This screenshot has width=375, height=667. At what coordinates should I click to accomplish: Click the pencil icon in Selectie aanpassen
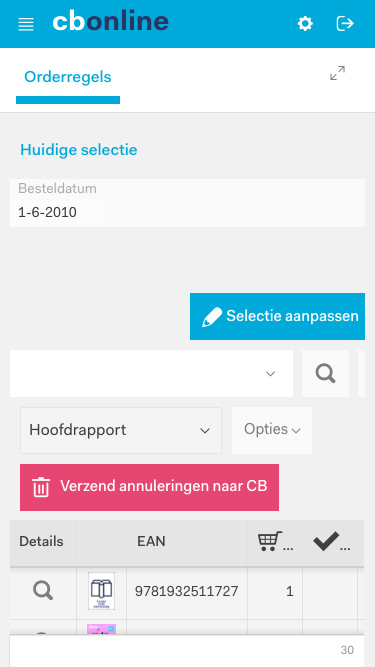pos(212,317)
